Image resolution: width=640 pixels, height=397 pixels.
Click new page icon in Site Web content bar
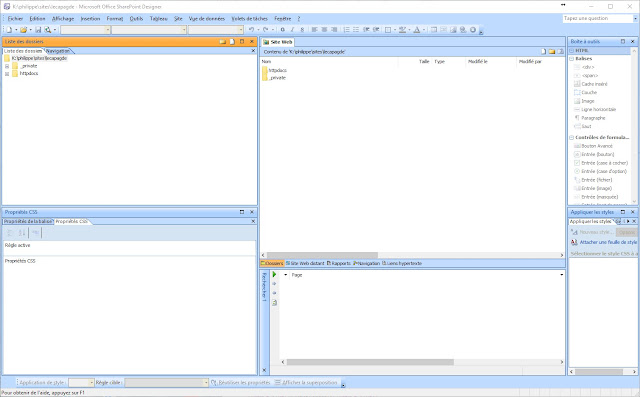[543, 52]
